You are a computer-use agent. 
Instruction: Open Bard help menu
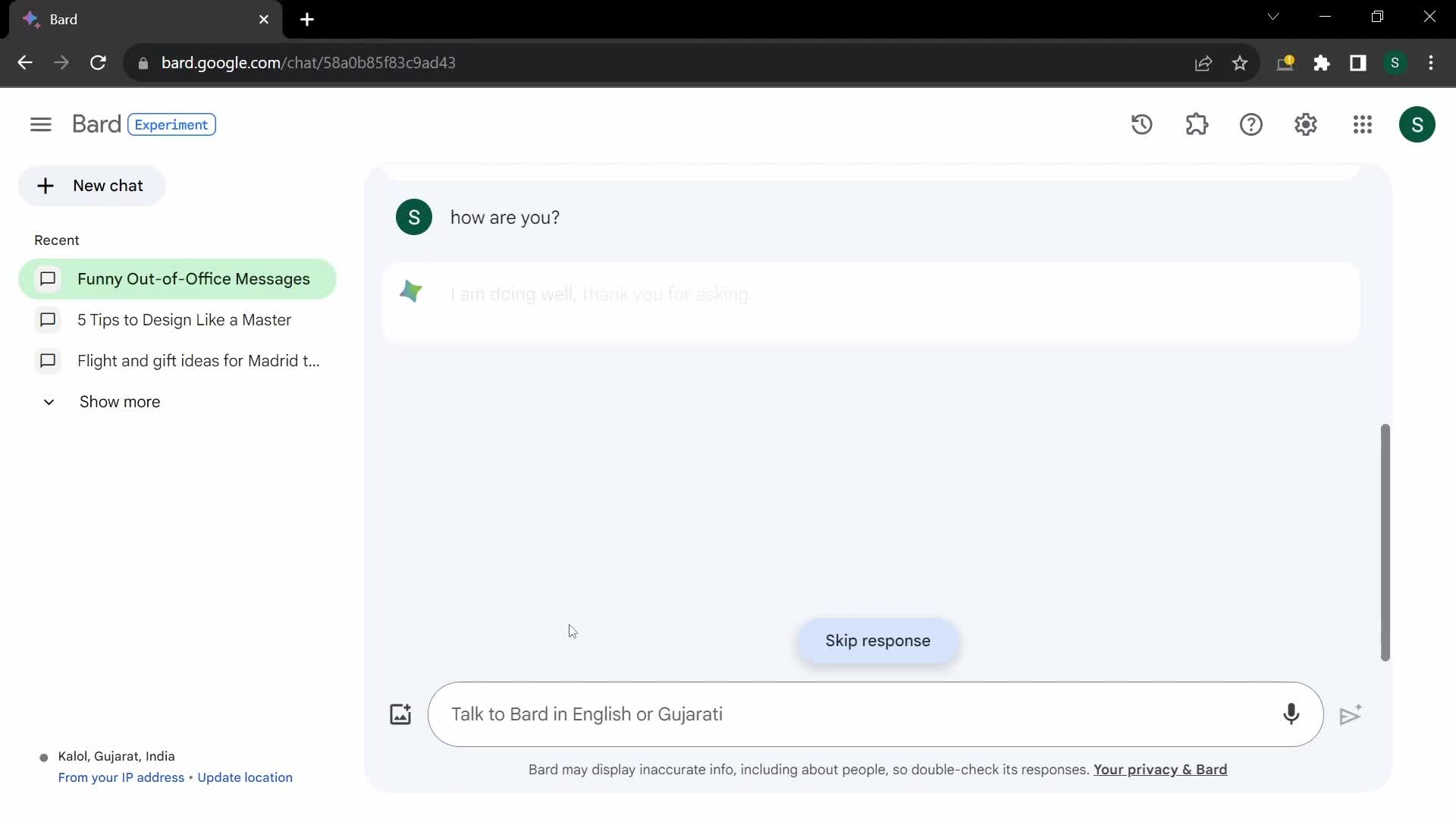[x=1252, y=124]
